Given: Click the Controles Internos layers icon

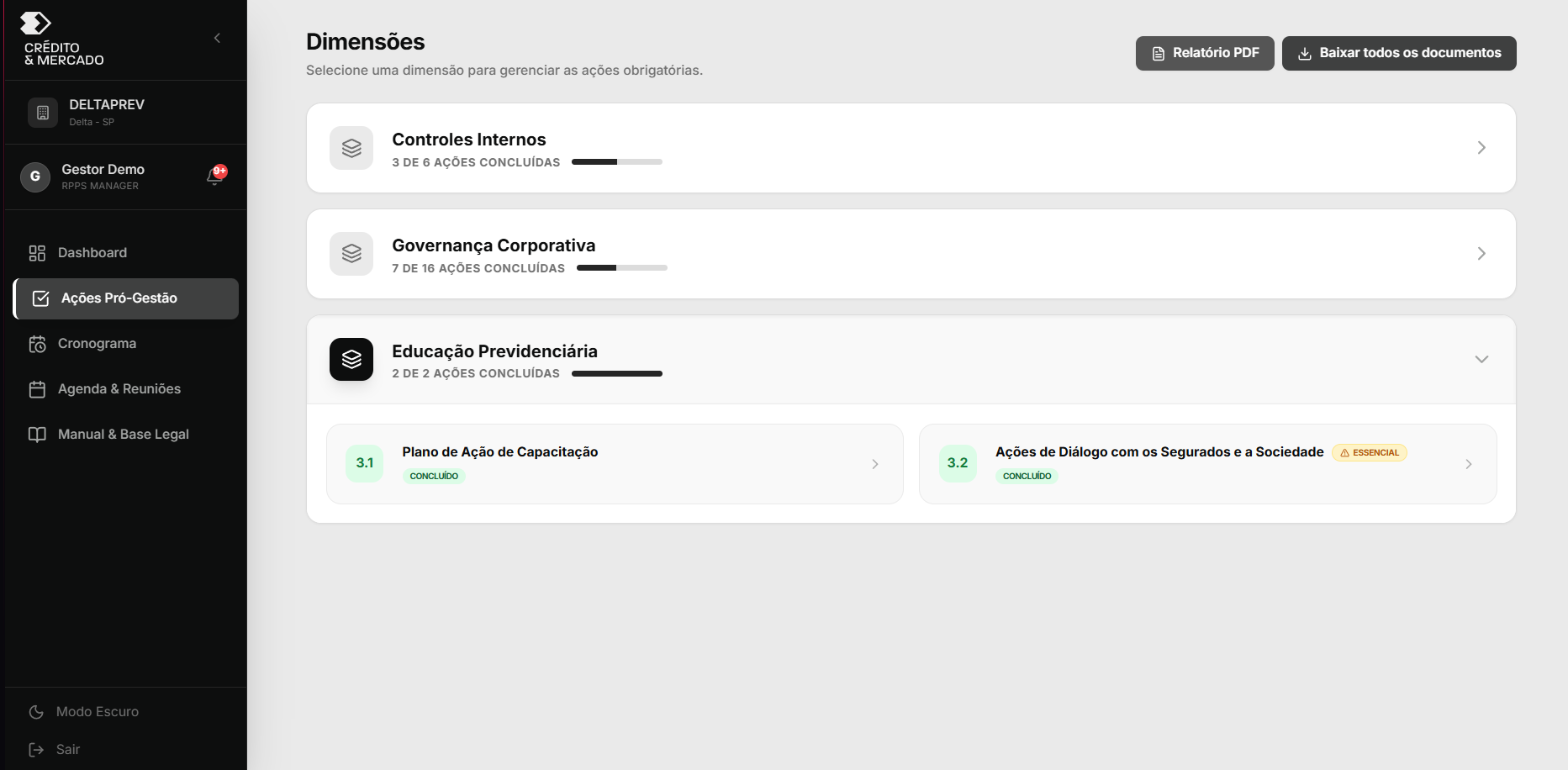Looking at the screenshot, I should tap(351, 148).
